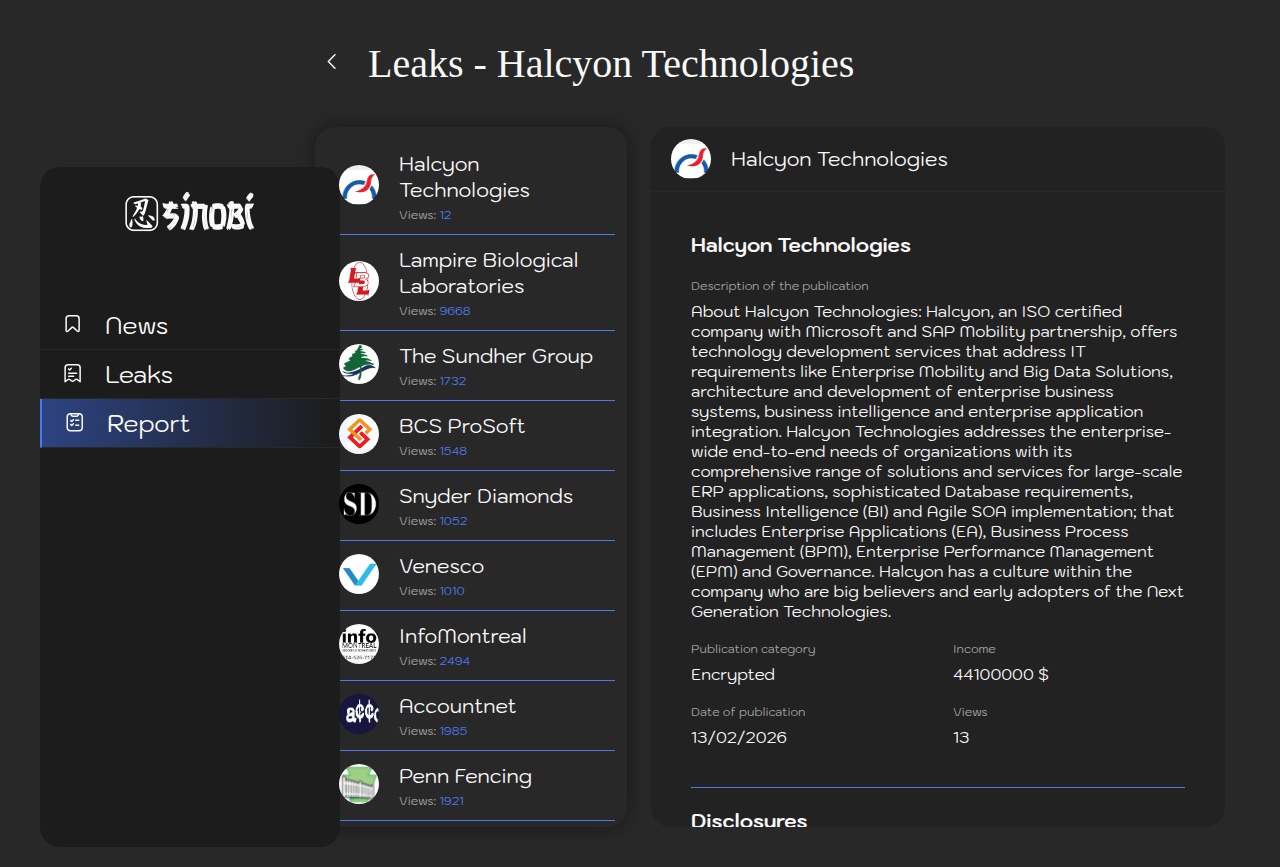
Task: Click the Halcyon logo in the detail header
Action: [691, 159]
